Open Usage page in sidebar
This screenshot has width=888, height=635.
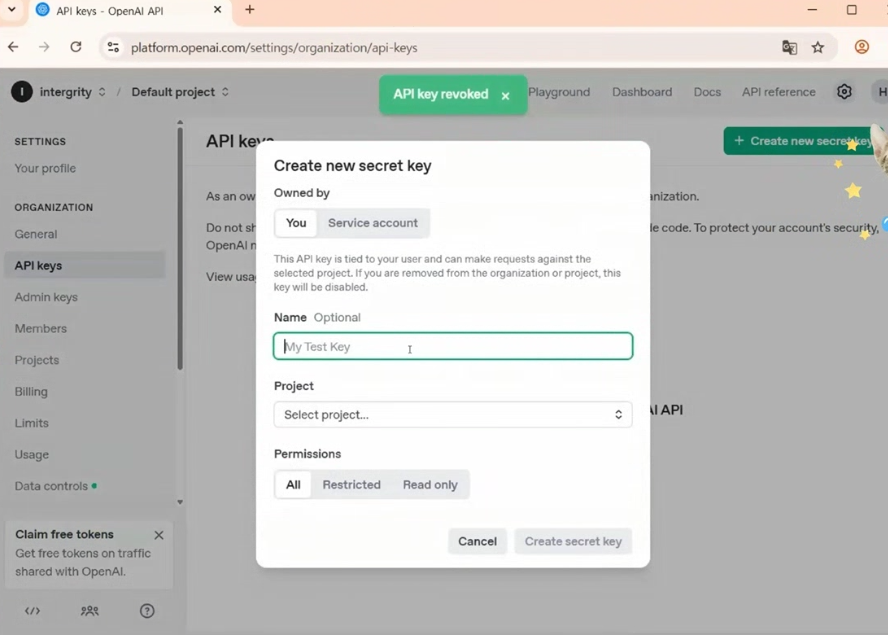[x=32, y=454]
